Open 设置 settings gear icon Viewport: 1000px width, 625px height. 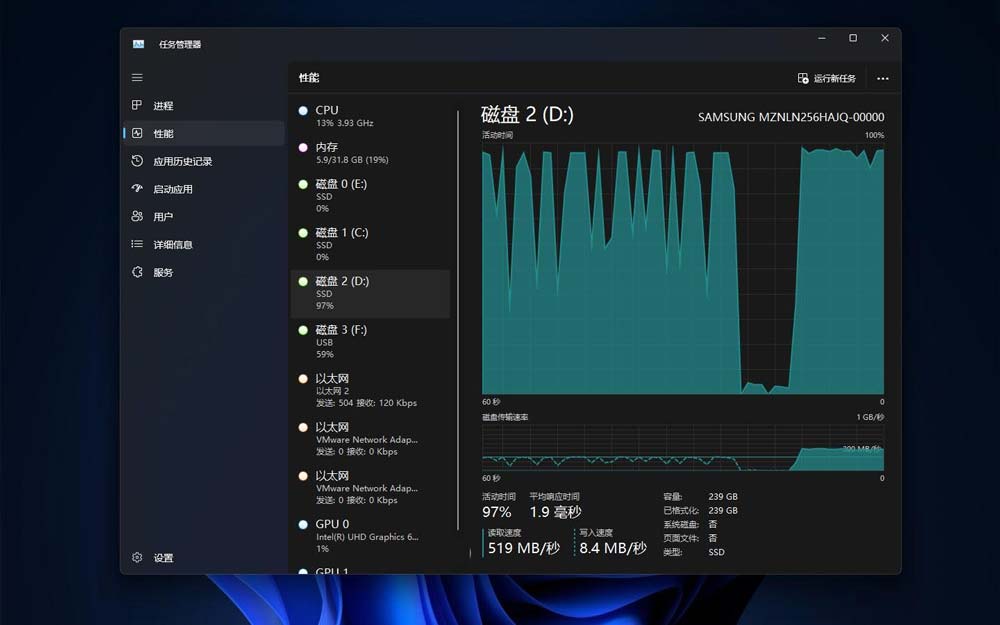click(137, 558)
